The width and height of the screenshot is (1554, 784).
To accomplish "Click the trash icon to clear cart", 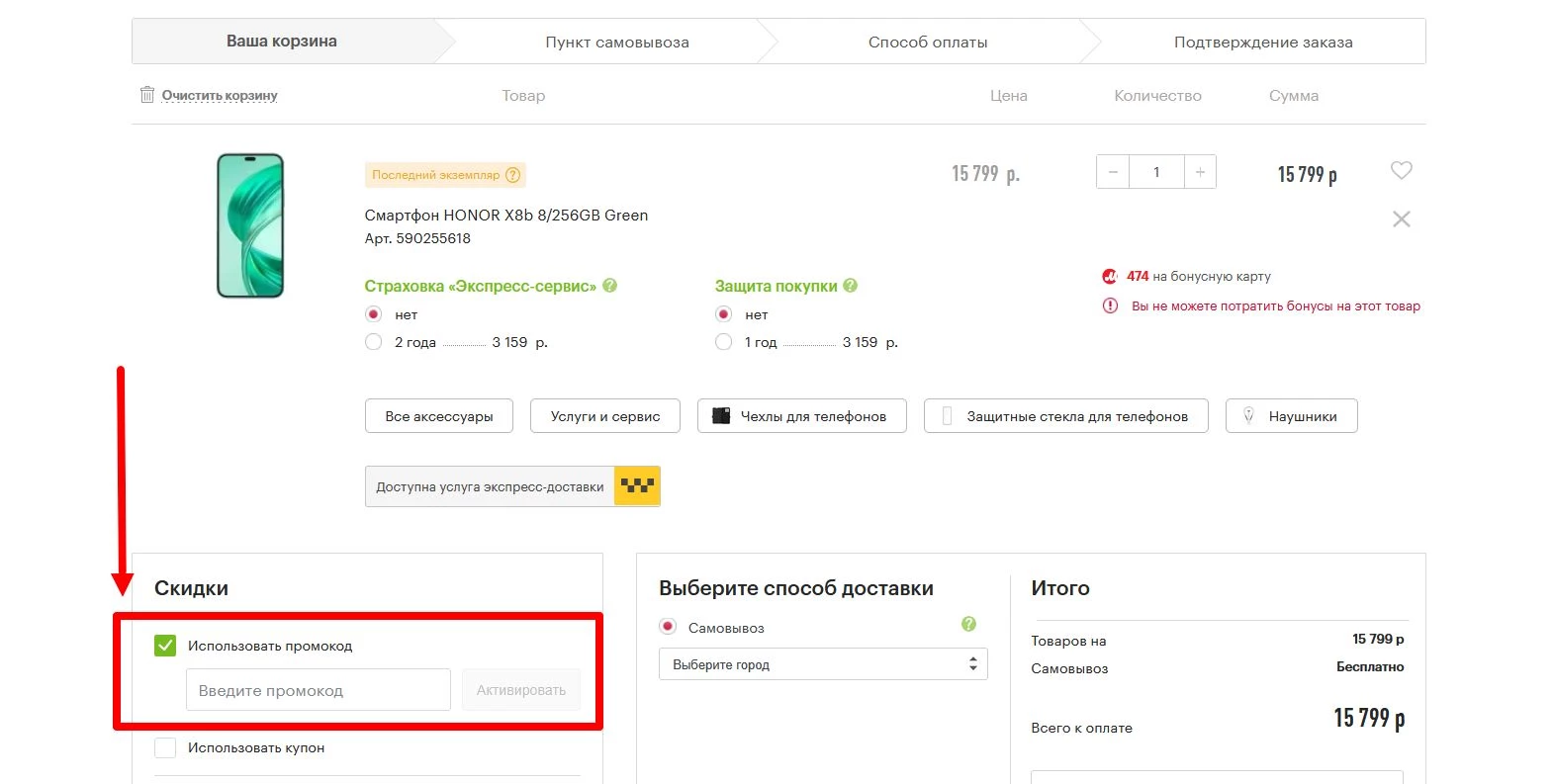I will tap(147, 95).
